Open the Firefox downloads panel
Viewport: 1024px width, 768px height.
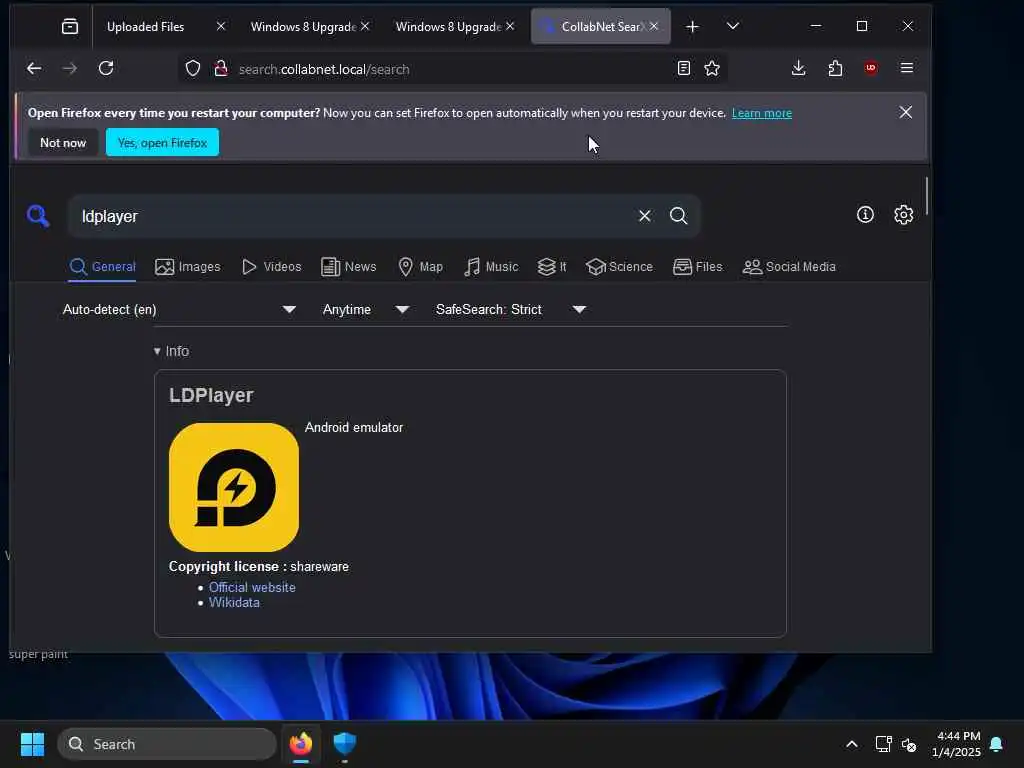point(798,68)
